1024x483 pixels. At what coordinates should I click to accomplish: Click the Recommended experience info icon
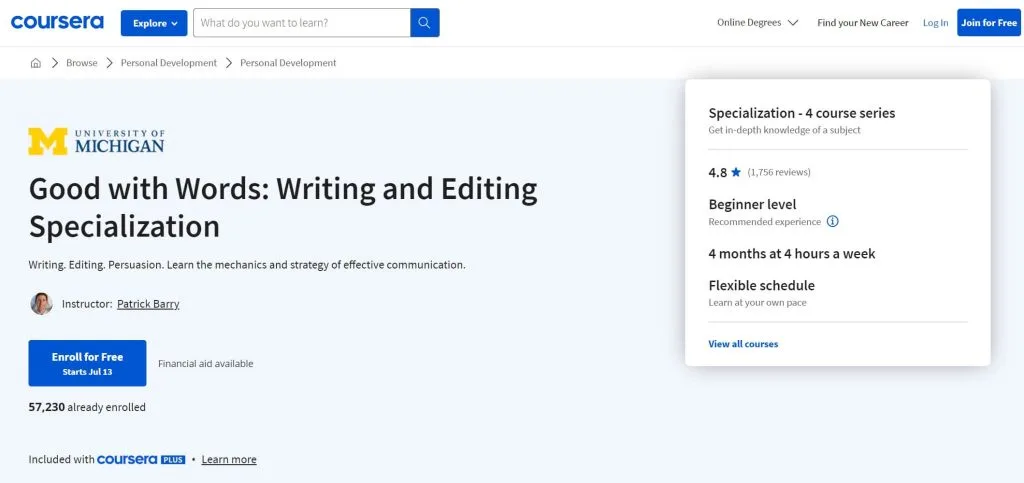click(x=833, y=221)
